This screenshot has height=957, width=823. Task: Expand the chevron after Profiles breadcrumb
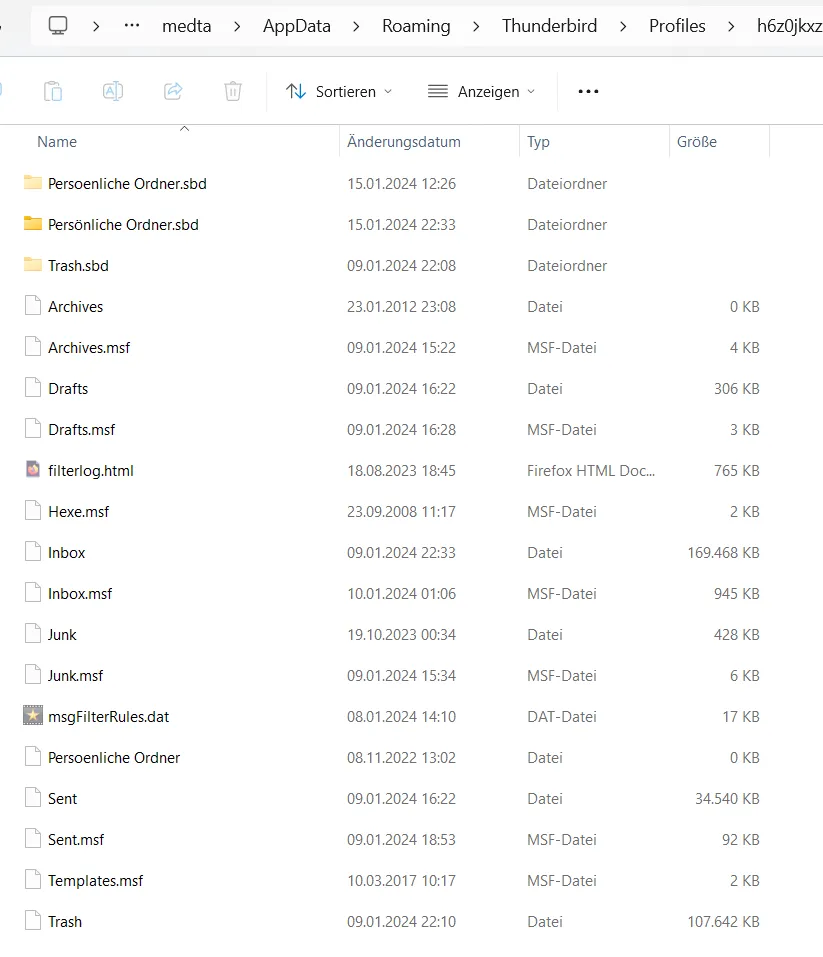[731, 26]
